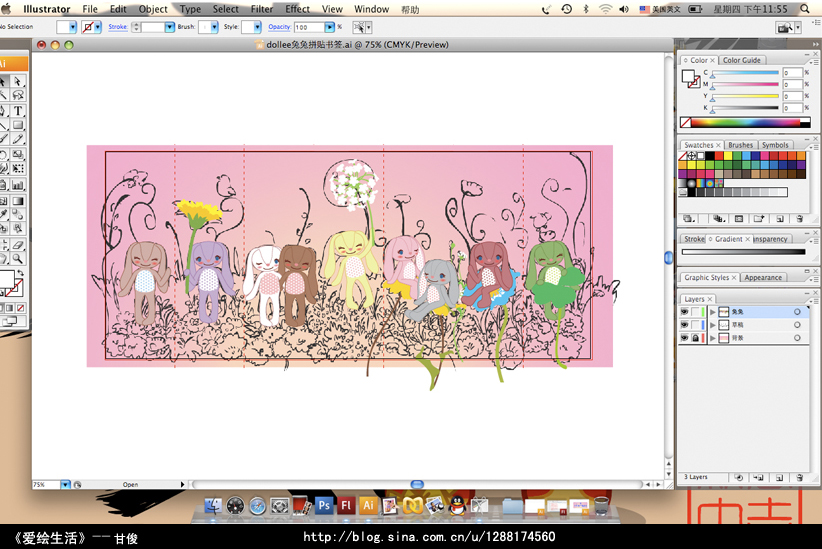Expand the bottom layer triangle
The width and height of the screenshot is (822, 549).
point(712,338)
